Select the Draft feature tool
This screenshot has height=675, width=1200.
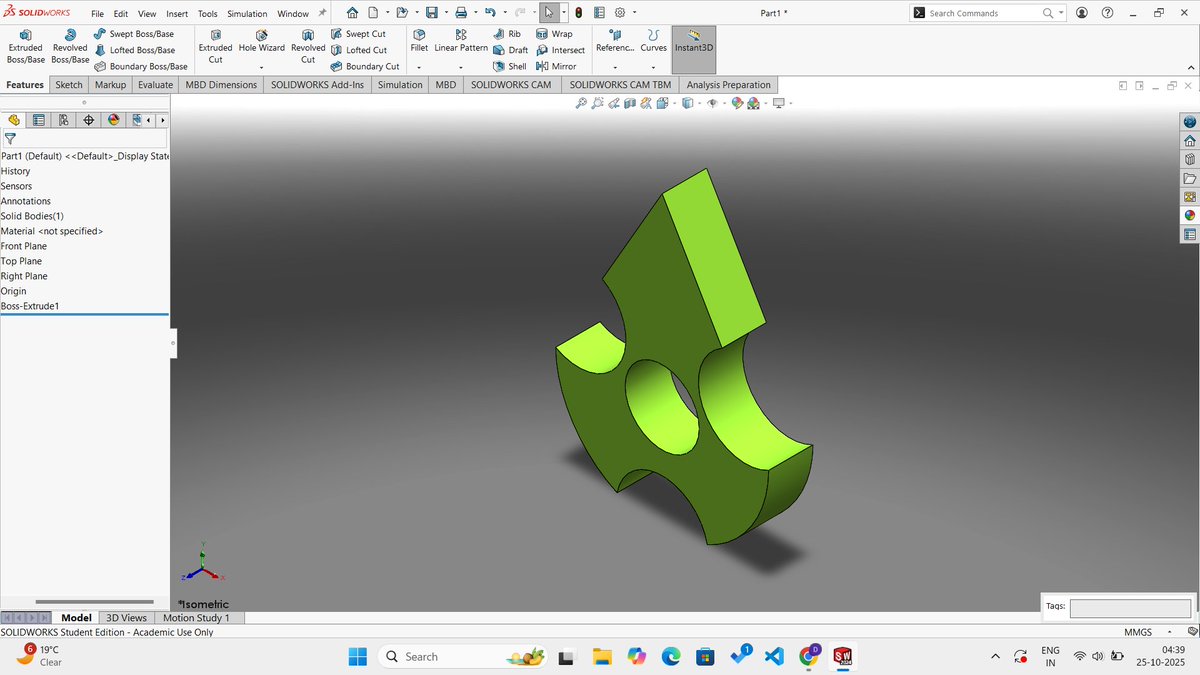coord(510,50)
